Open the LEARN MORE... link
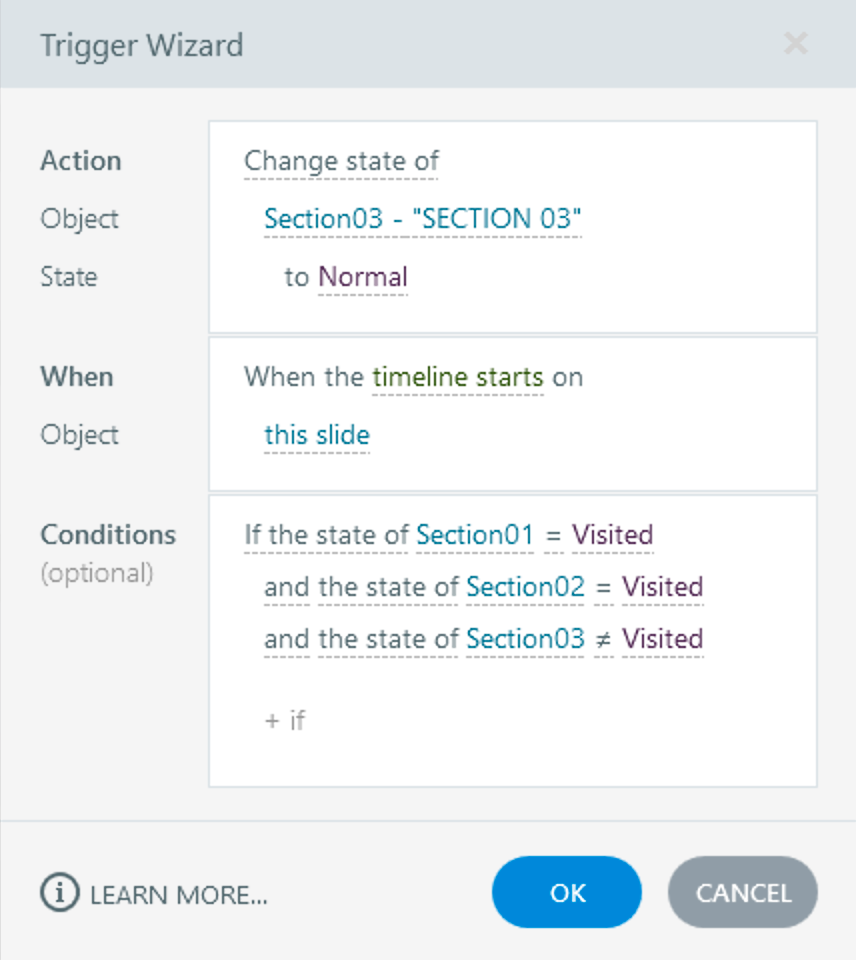This screenshot has height=960, width=856. (178, 894)
